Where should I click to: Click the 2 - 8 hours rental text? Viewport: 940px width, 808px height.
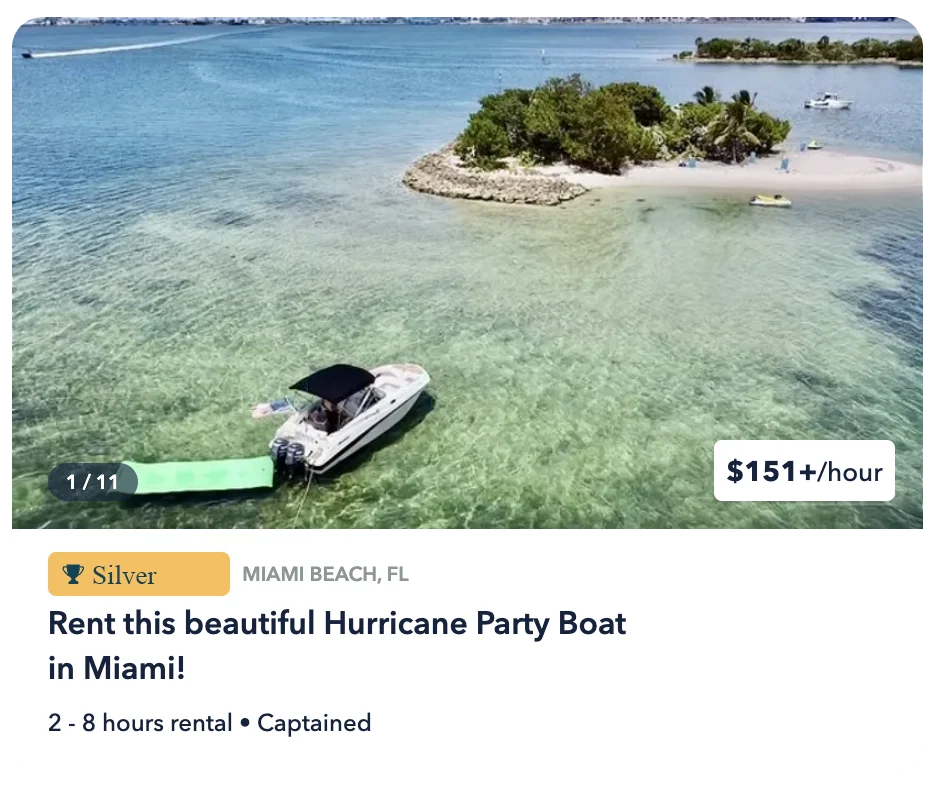140,723
